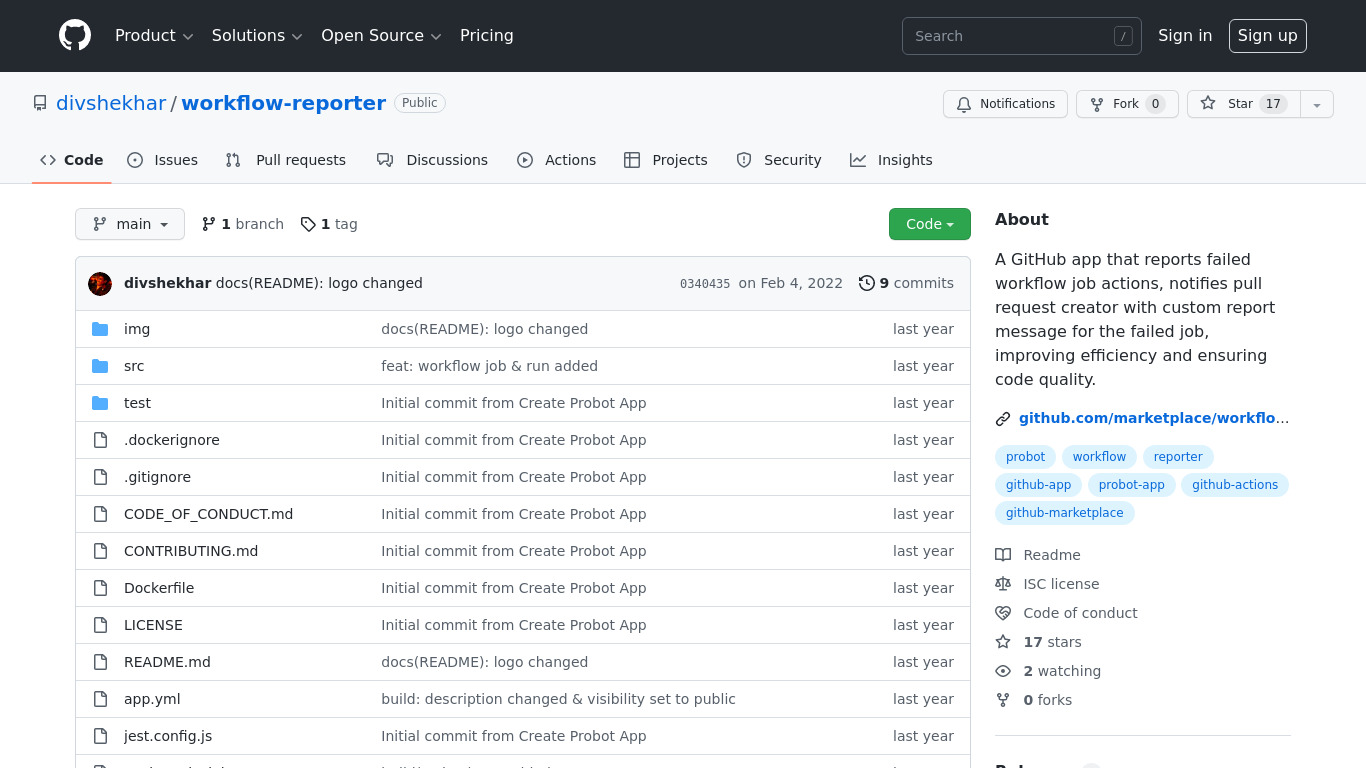Open the Open Source dropdown
1366x768 pixels.
(381, 36)
